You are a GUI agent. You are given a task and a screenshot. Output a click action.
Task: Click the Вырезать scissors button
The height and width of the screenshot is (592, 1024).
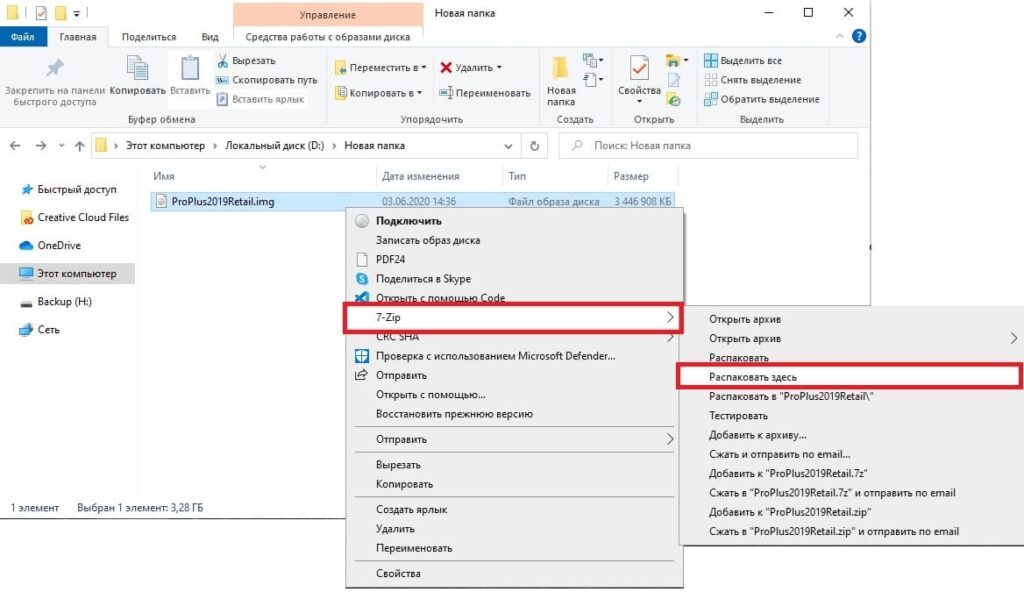[246, 61]
